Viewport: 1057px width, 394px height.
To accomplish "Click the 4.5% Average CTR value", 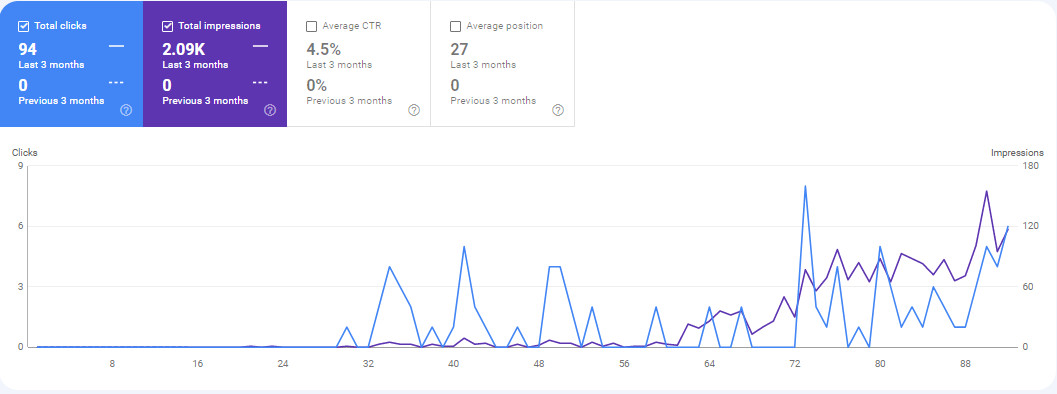I will point(324,49).
